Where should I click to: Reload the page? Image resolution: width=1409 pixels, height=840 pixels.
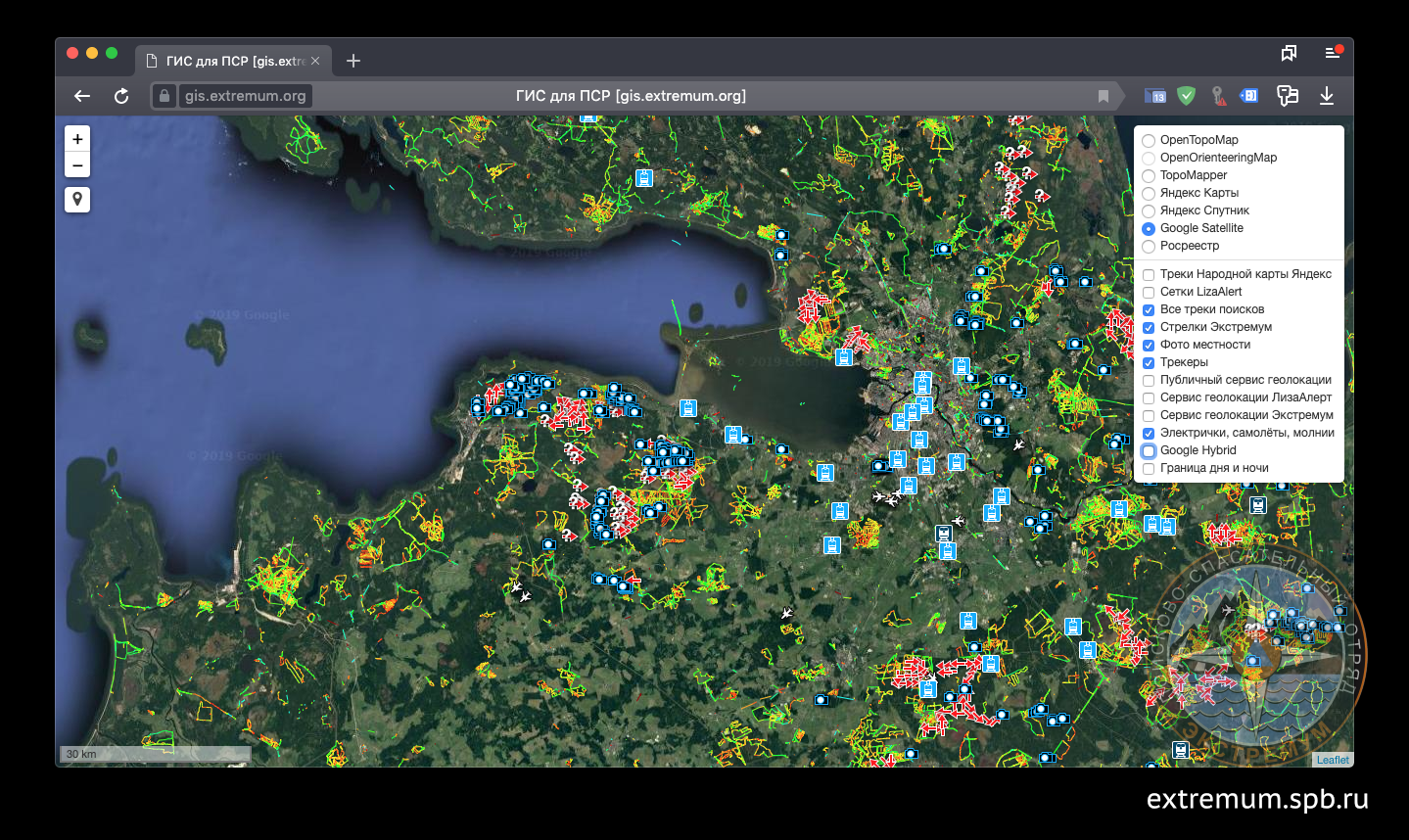point(121,96)
